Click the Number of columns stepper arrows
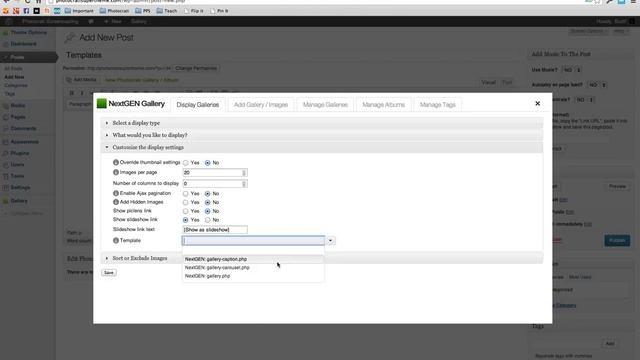This screenshot has height=360, width=640. (x=244, y=184)
